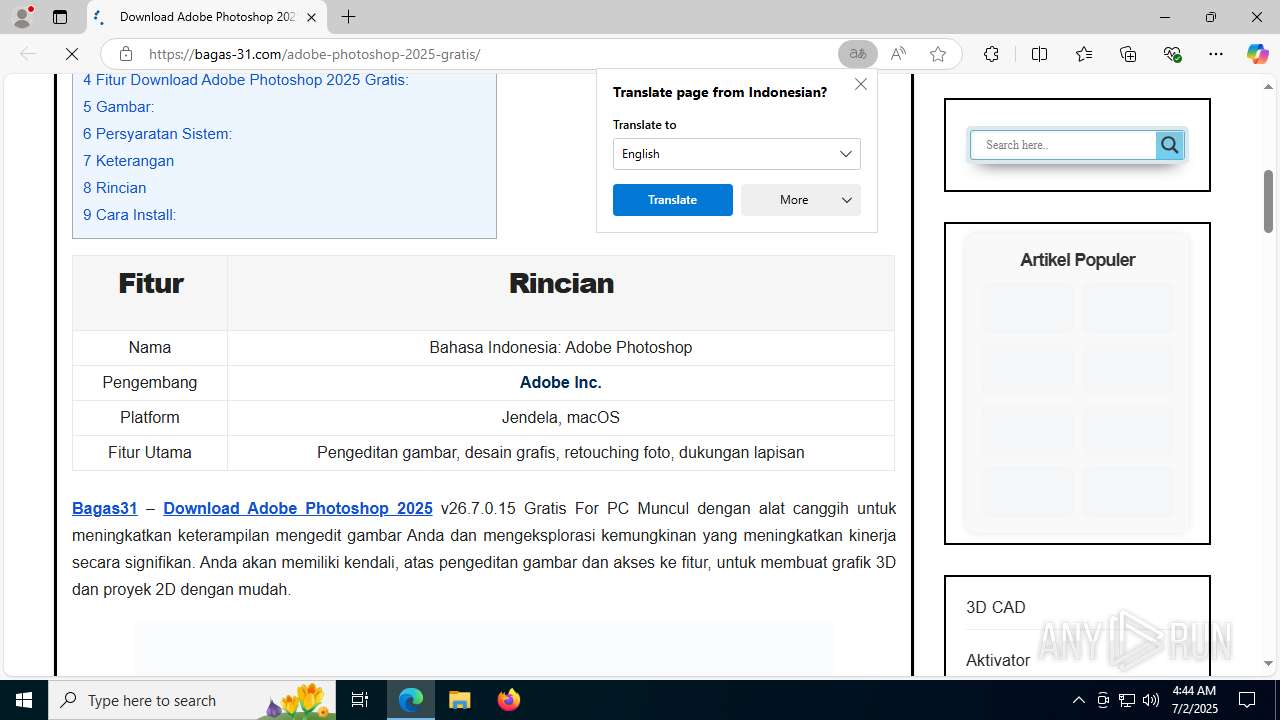Show hidden system tray icons
1280x720 pixels.
coord(1078,700)
